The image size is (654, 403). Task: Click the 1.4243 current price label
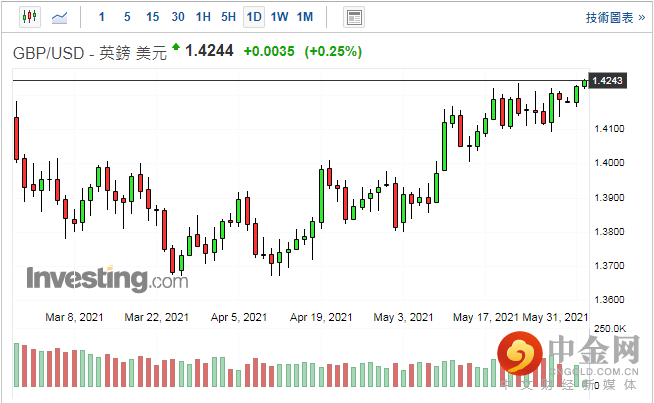coord(608,81)
